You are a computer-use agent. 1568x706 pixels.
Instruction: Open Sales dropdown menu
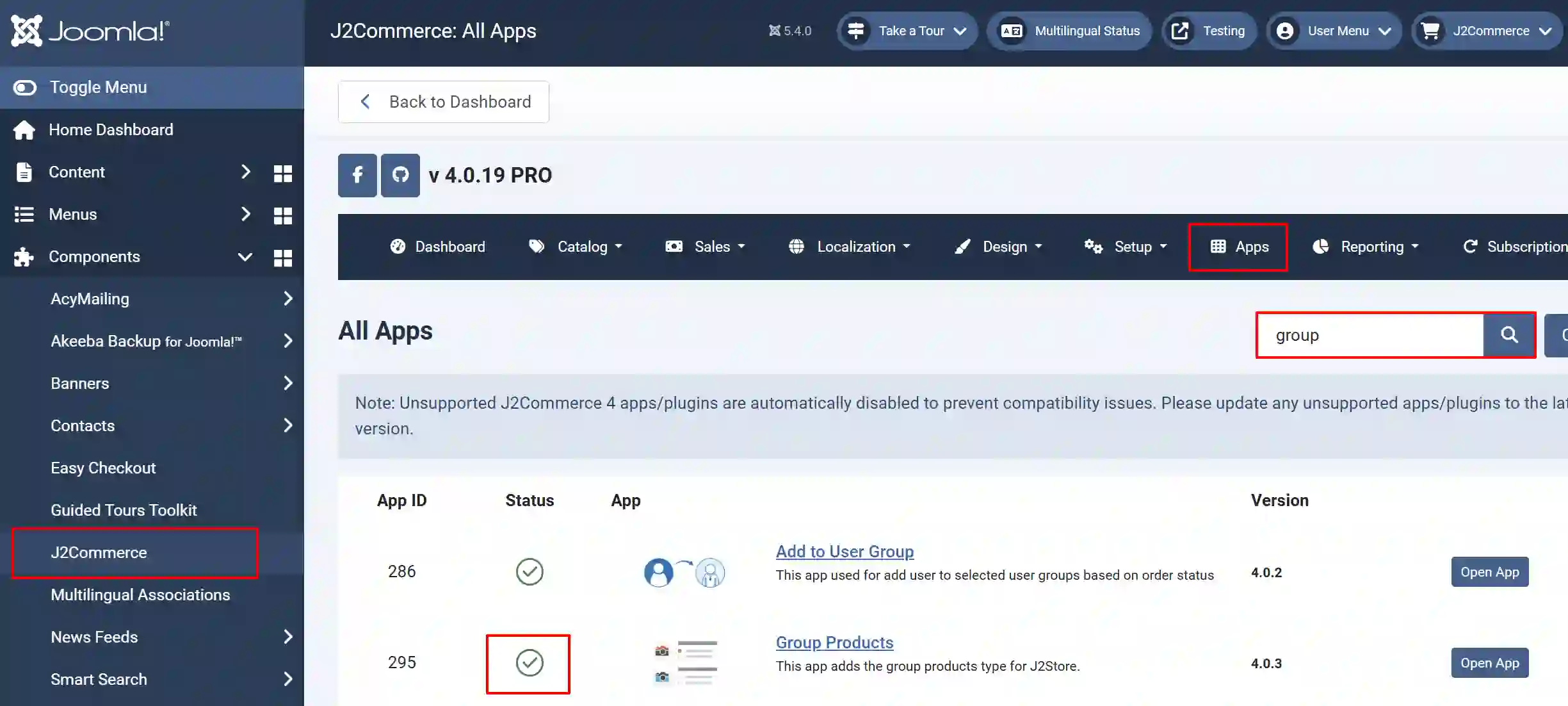click(705, 247)
